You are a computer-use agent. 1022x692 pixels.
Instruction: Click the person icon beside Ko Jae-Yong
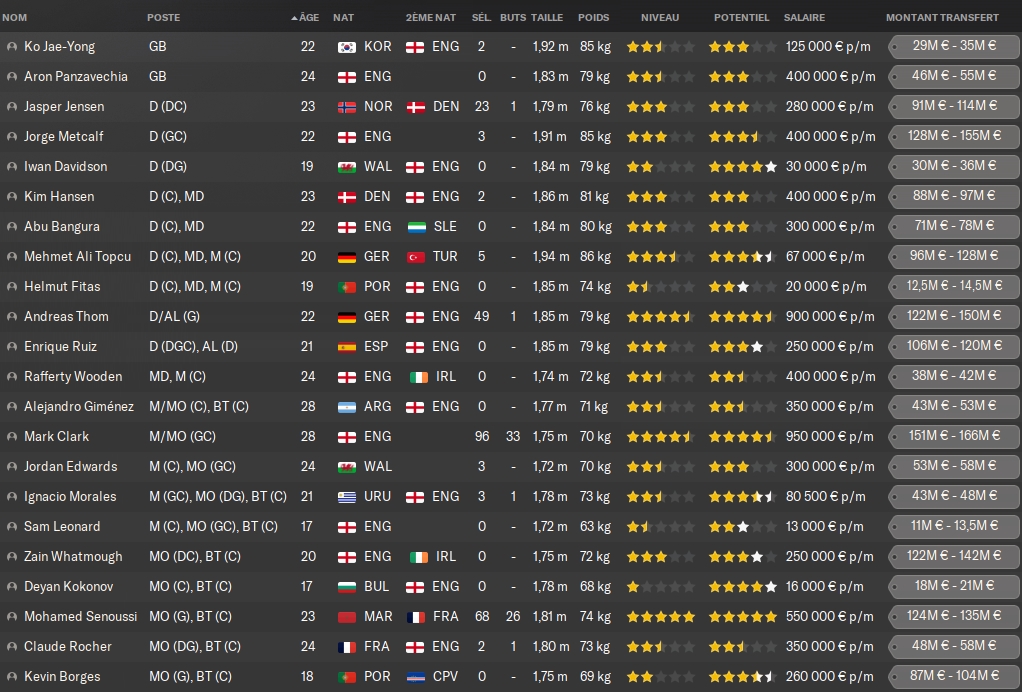(11, 47)
